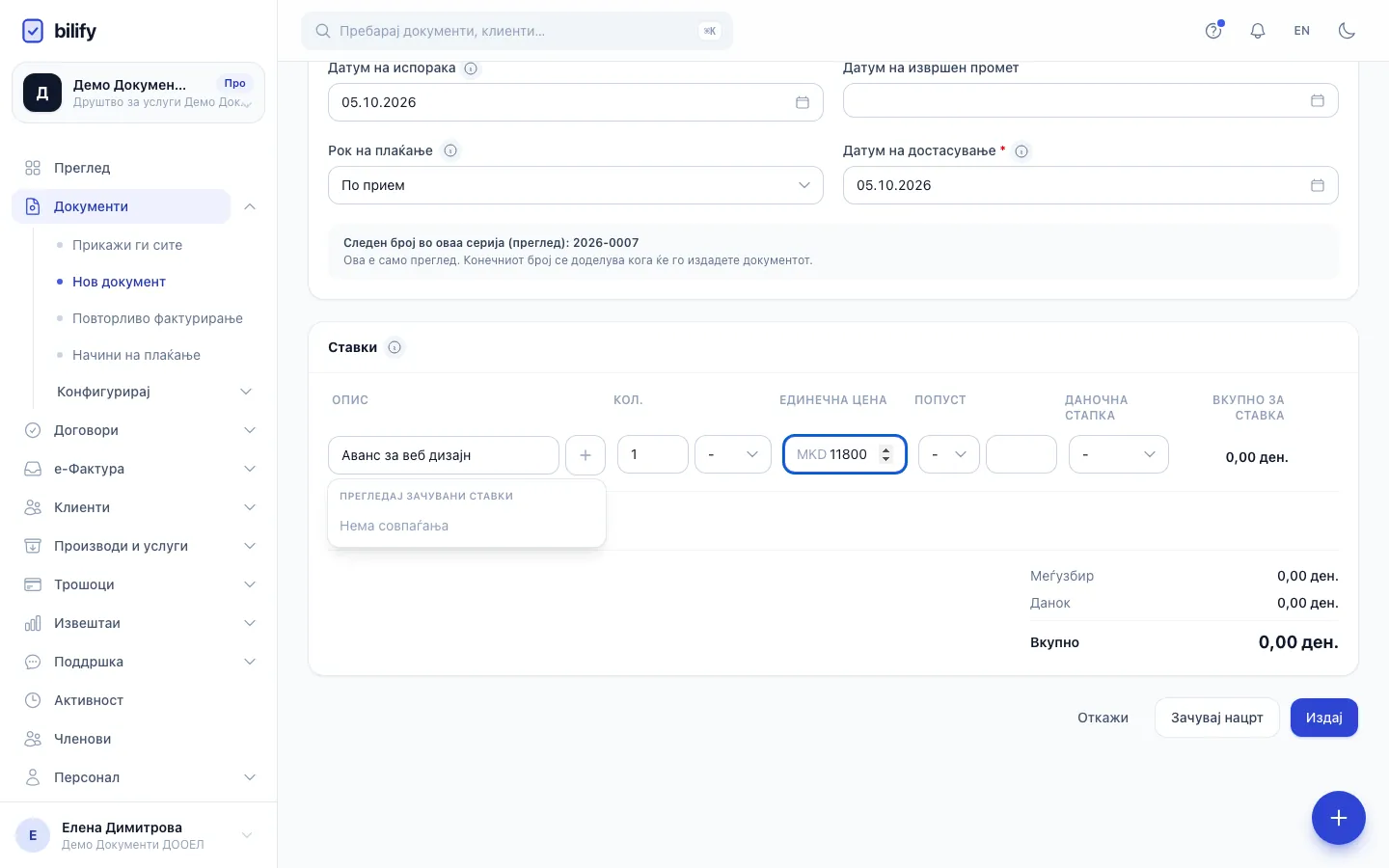This screenshot has height=868, width=1389.
Task: Click the Поддршка chat icon
Action: tap(33, 662)
